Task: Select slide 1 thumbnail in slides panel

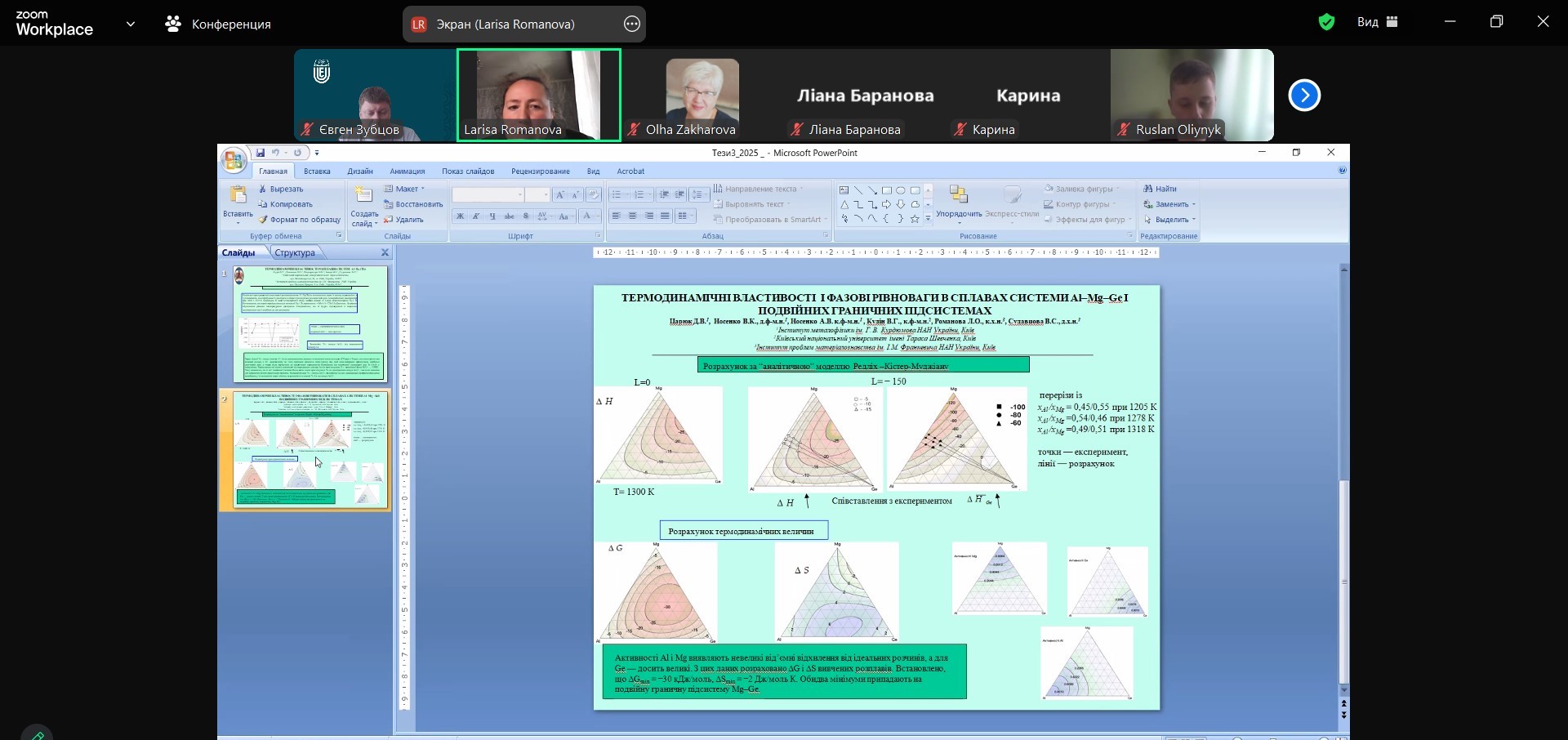Action: 310,323
